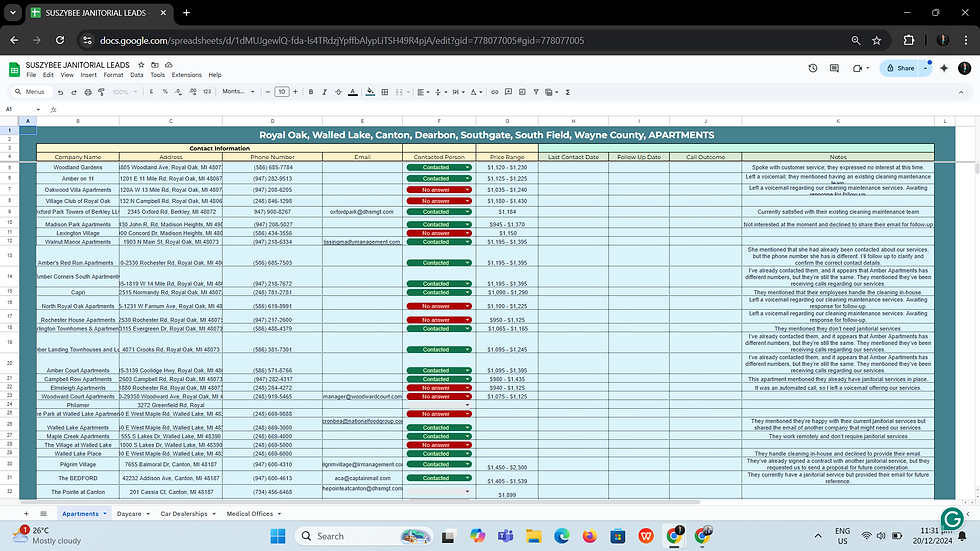Click the Meet video call icon
Viewport: 980px width, 551px height.
tap(858, 68)
